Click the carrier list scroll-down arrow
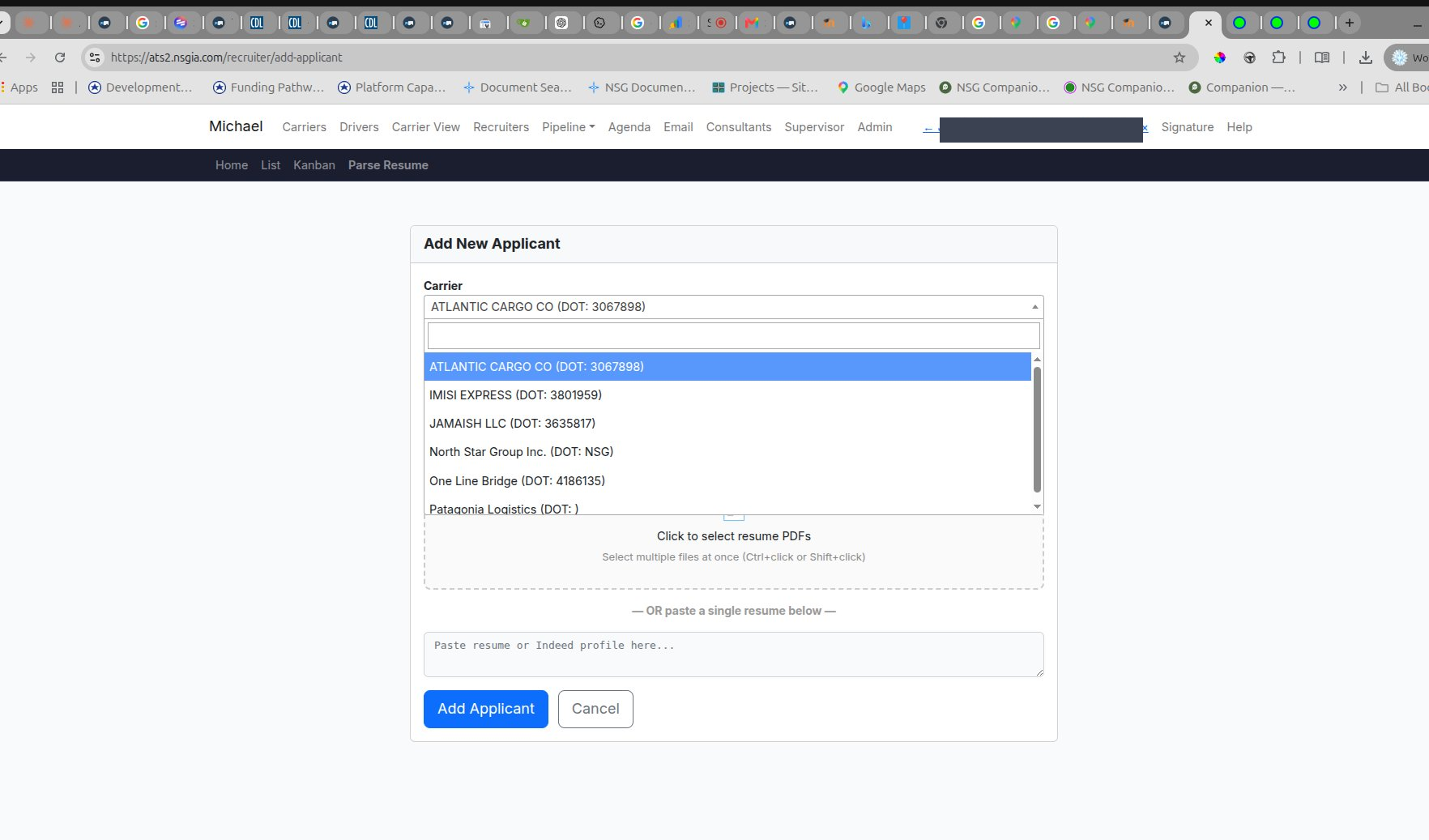This screenshot has height=840, width=1429. [x=1037, y=507]
